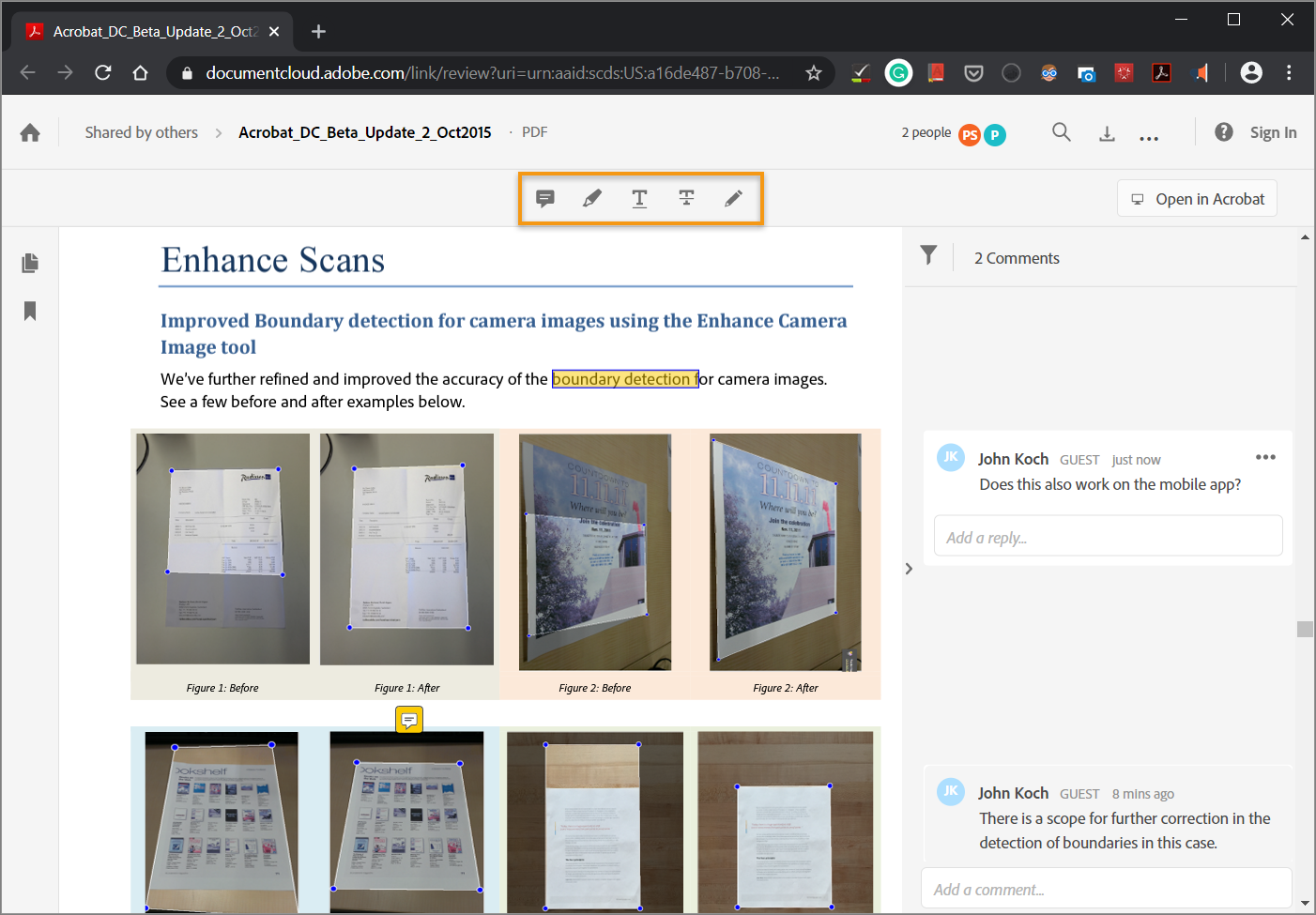Open the bookmarks panel
1316x915 pixels.
coord(29,310)
